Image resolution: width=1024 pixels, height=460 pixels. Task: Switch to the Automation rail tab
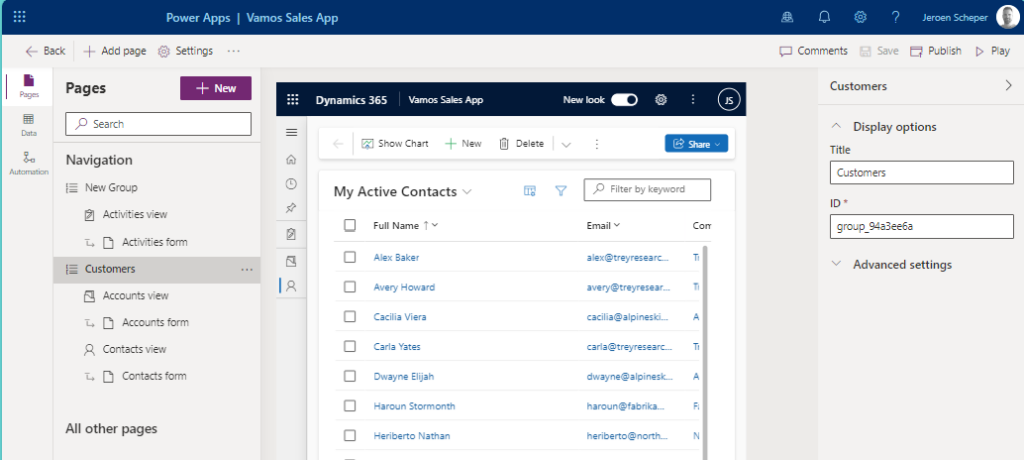(28, 163)
